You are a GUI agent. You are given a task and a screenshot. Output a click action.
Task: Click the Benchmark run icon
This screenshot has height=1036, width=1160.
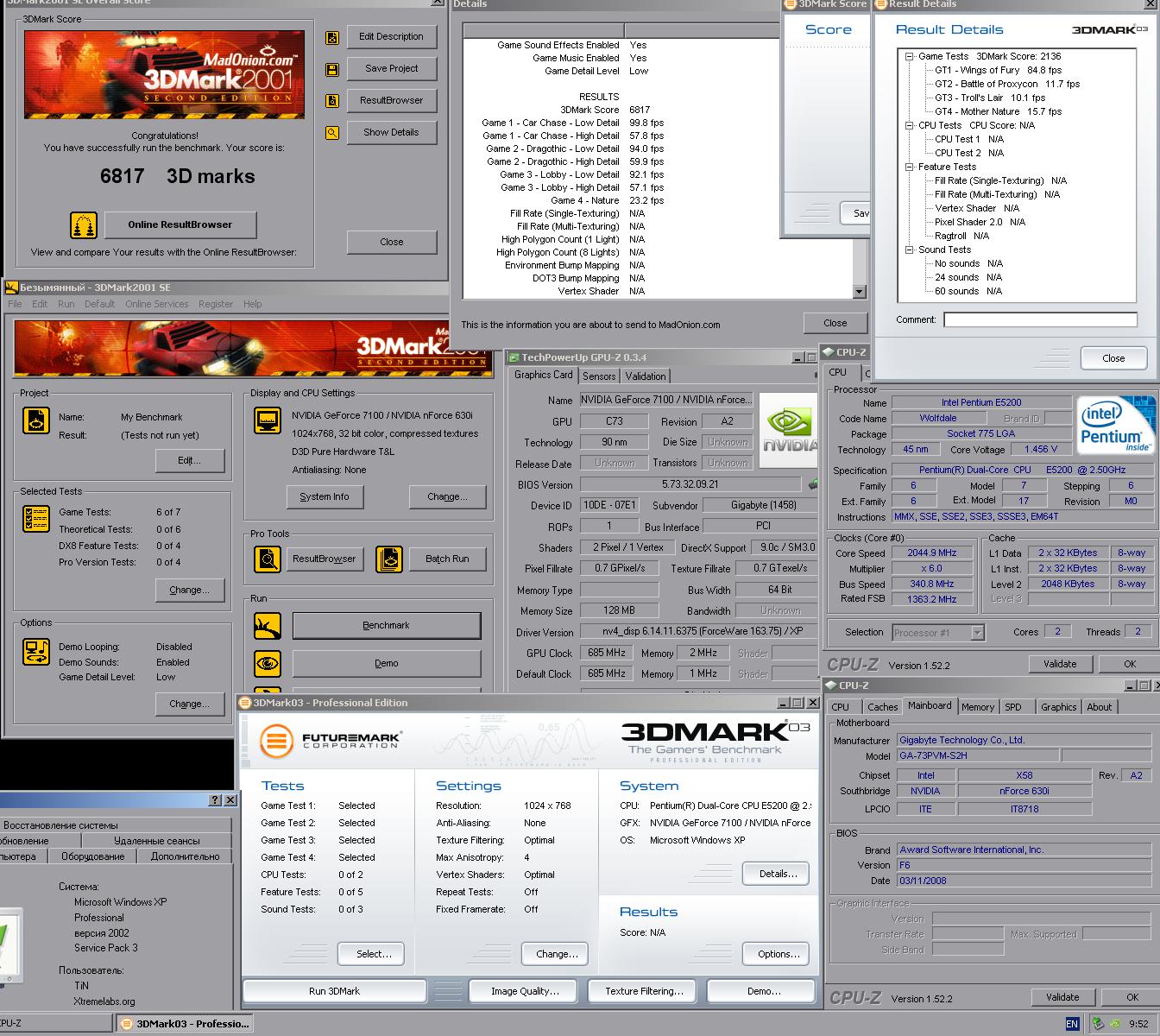tap(268, 626)
